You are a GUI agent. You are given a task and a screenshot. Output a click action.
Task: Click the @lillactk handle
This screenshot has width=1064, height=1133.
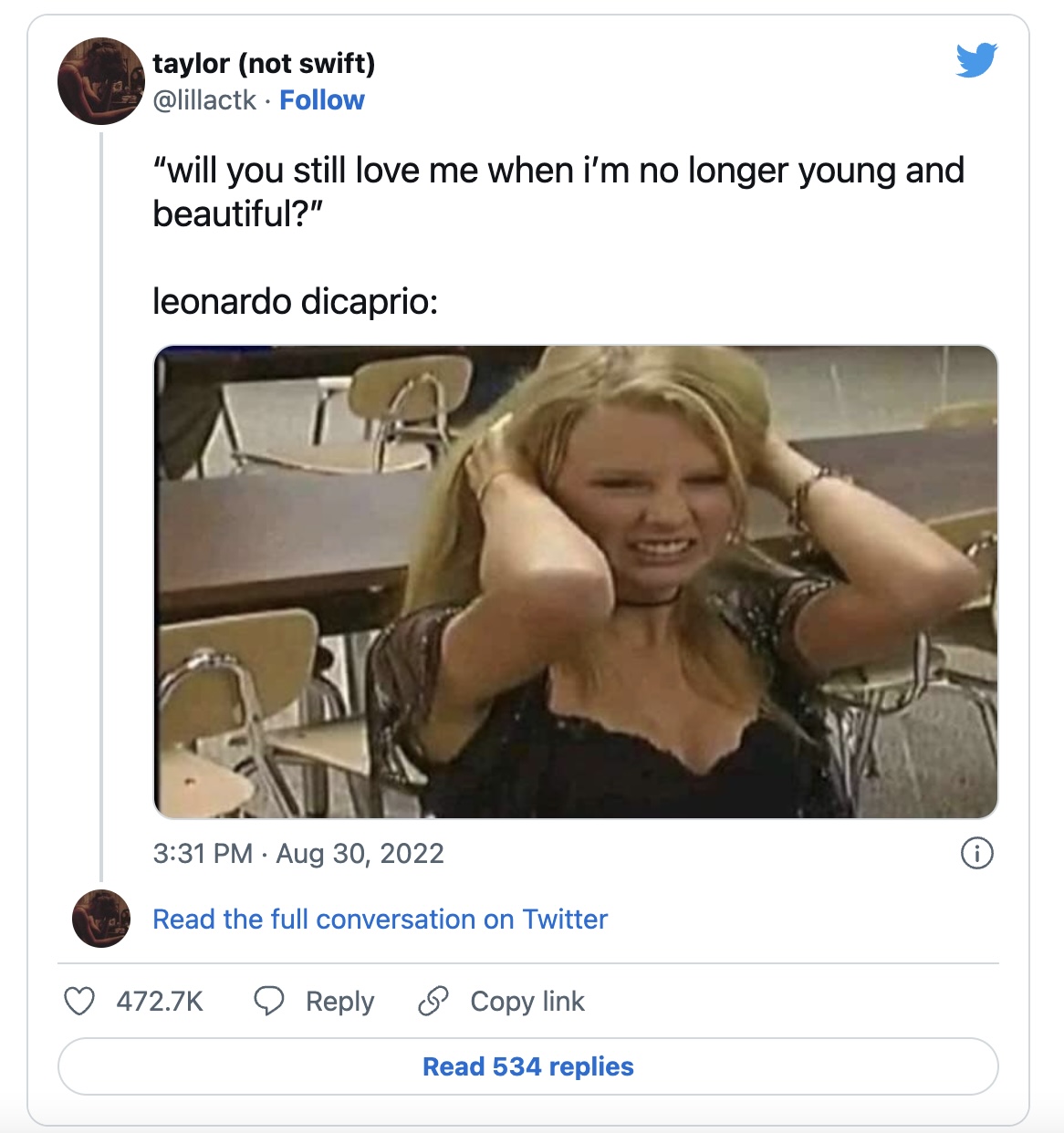point(204,100)
